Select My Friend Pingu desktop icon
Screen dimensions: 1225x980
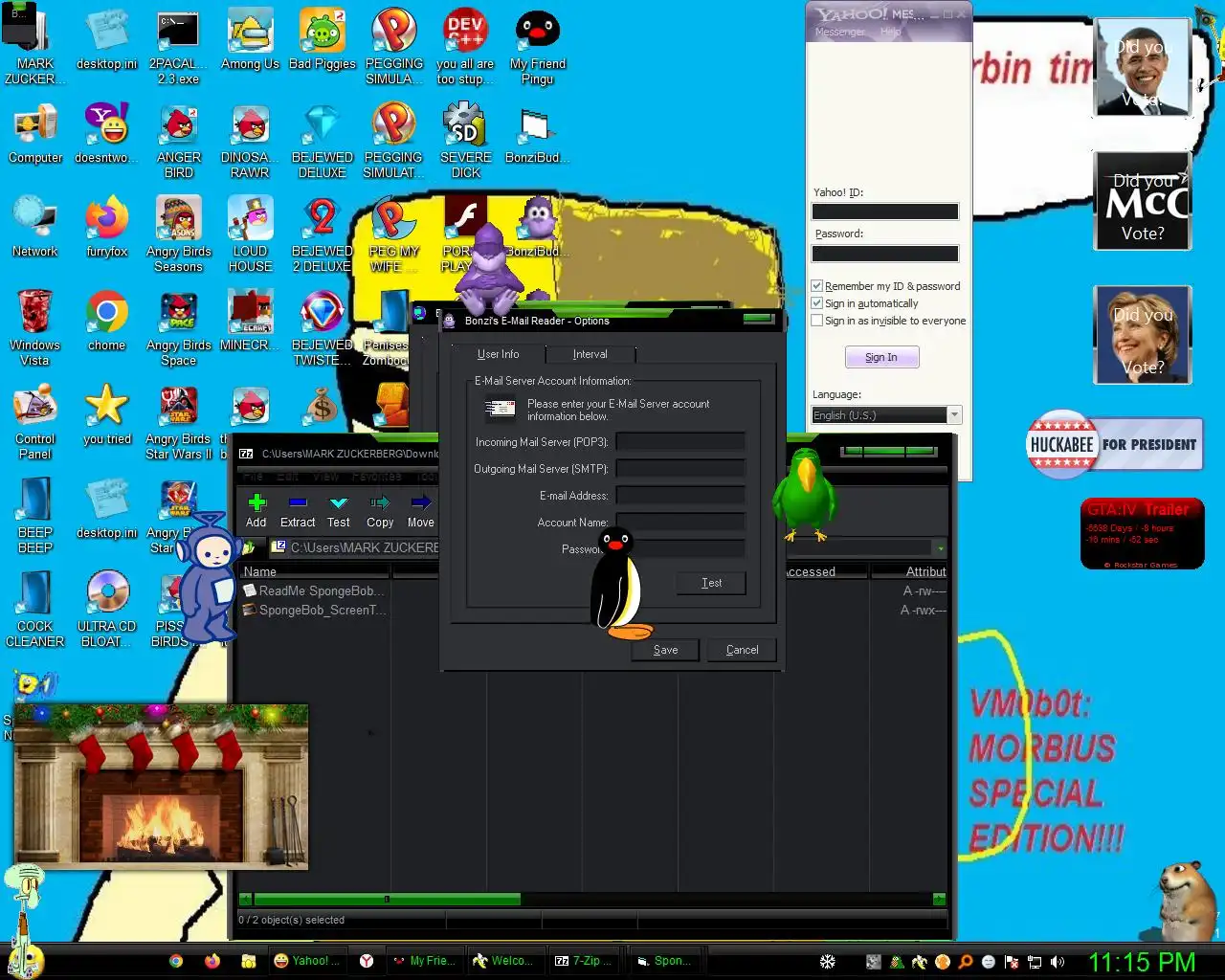point(537,46)
